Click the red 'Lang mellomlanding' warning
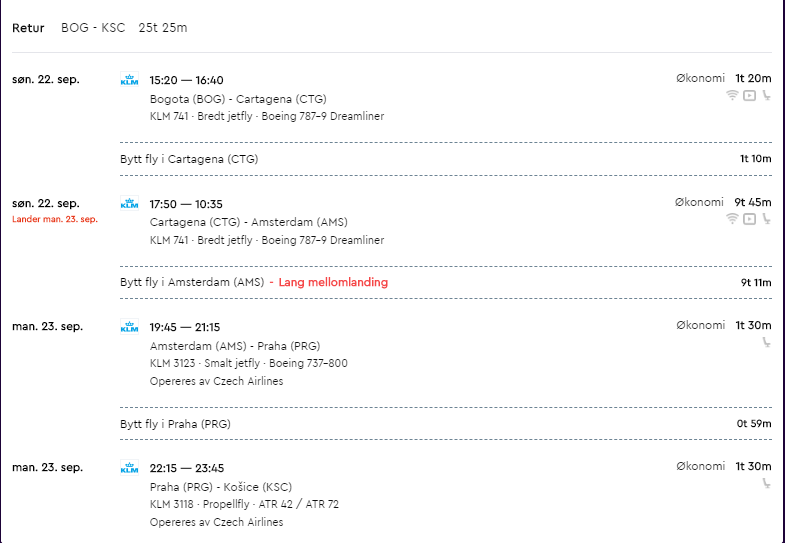 (x=333, y=282)
